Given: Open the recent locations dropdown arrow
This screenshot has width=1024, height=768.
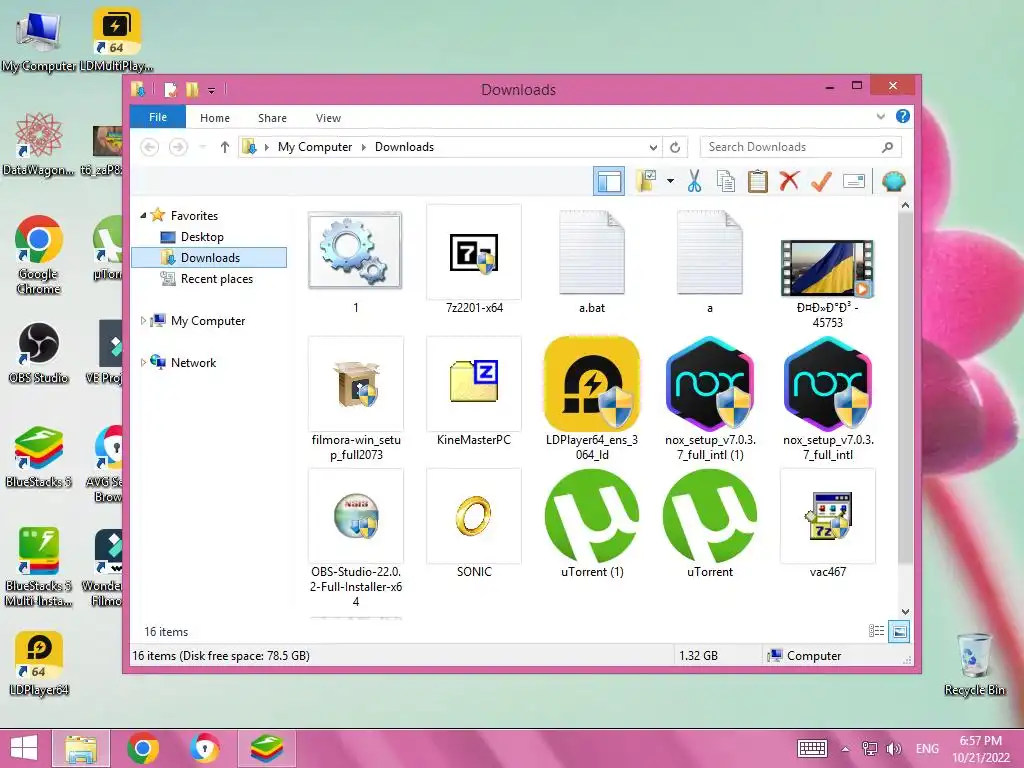Looking at the screenshot, I should click(202, 147).
